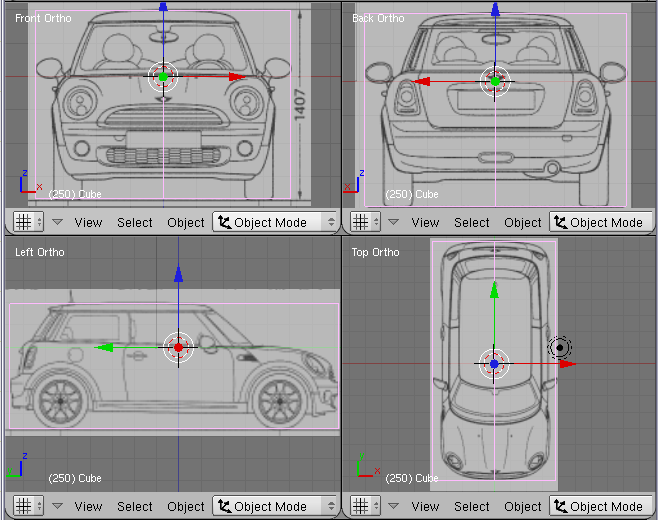Open Object menu in Top Ortho viewport
The width and height of the screenshot is (658, 520).
[522, 507]
